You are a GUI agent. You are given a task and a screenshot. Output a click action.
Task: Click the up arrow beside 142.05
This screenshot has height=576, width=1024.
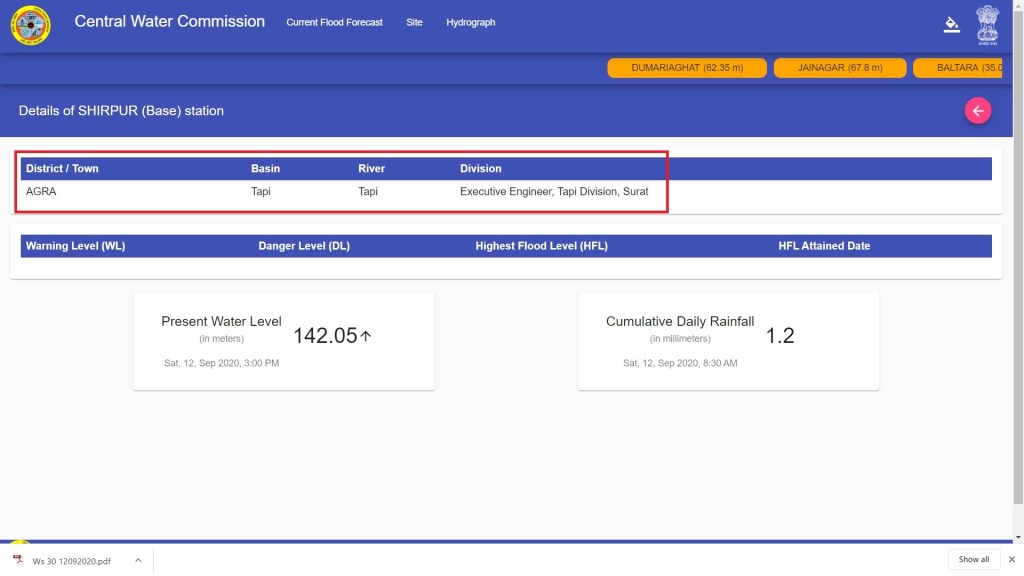tap(366, 336)
